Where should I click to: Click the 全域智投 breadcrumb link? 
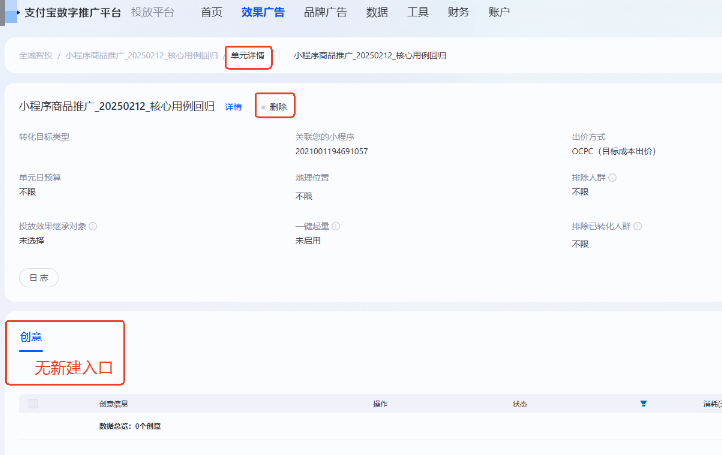(x=35, y=56)
